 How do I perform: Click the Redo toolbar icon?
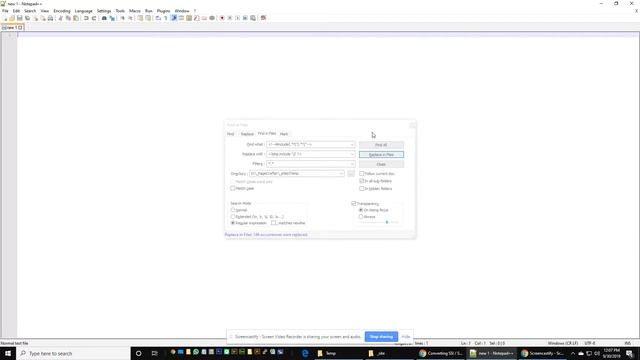(94, 18)
